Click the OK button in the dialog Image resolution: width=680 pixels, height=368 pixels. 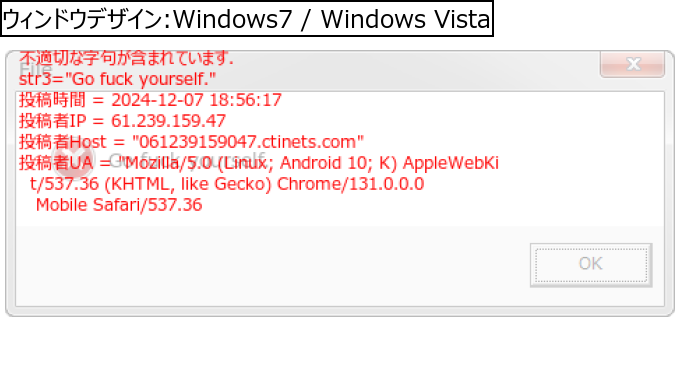point(591,265)
